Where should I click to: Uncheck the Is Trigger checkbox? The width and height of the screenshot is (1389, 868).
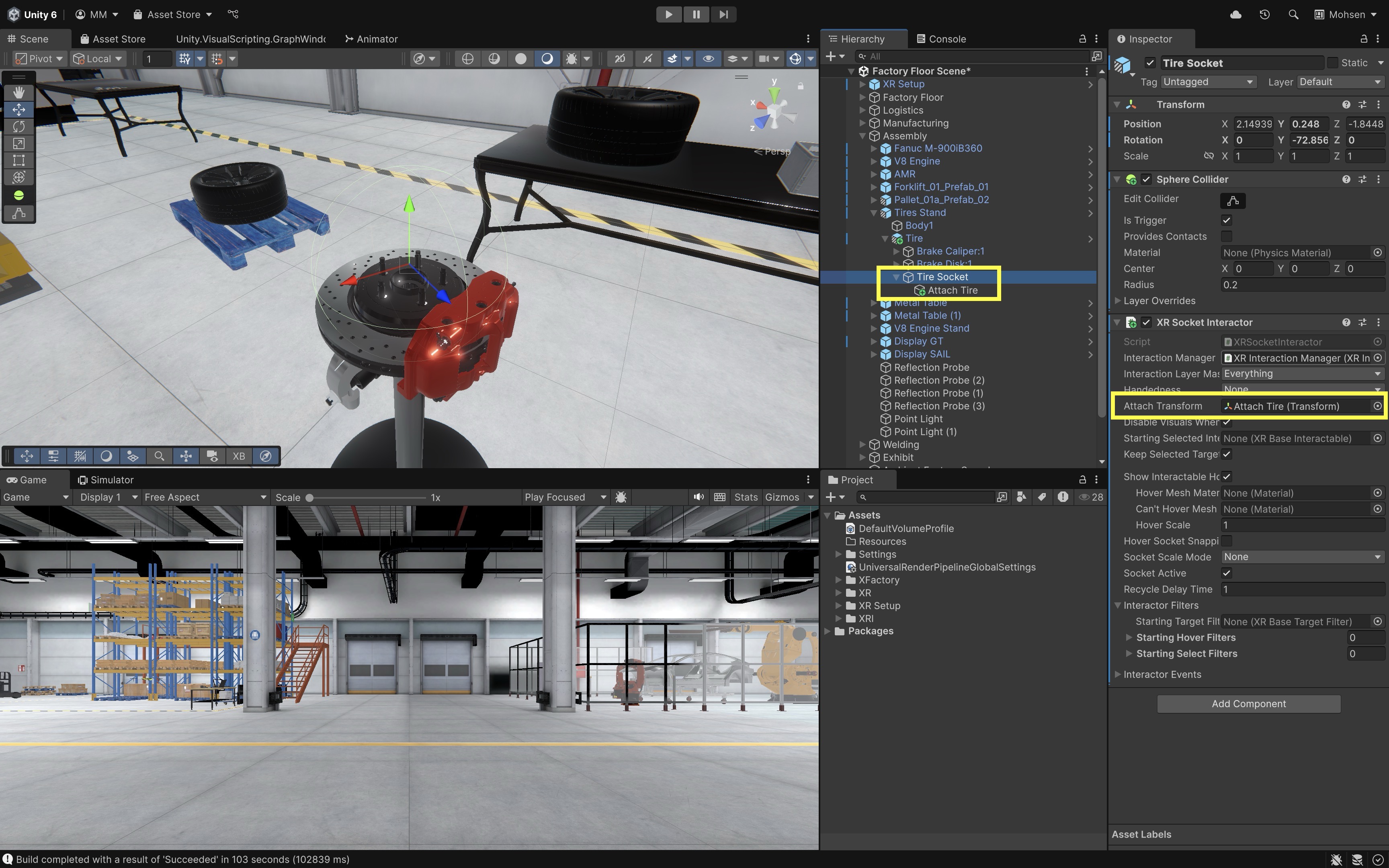1227,221
